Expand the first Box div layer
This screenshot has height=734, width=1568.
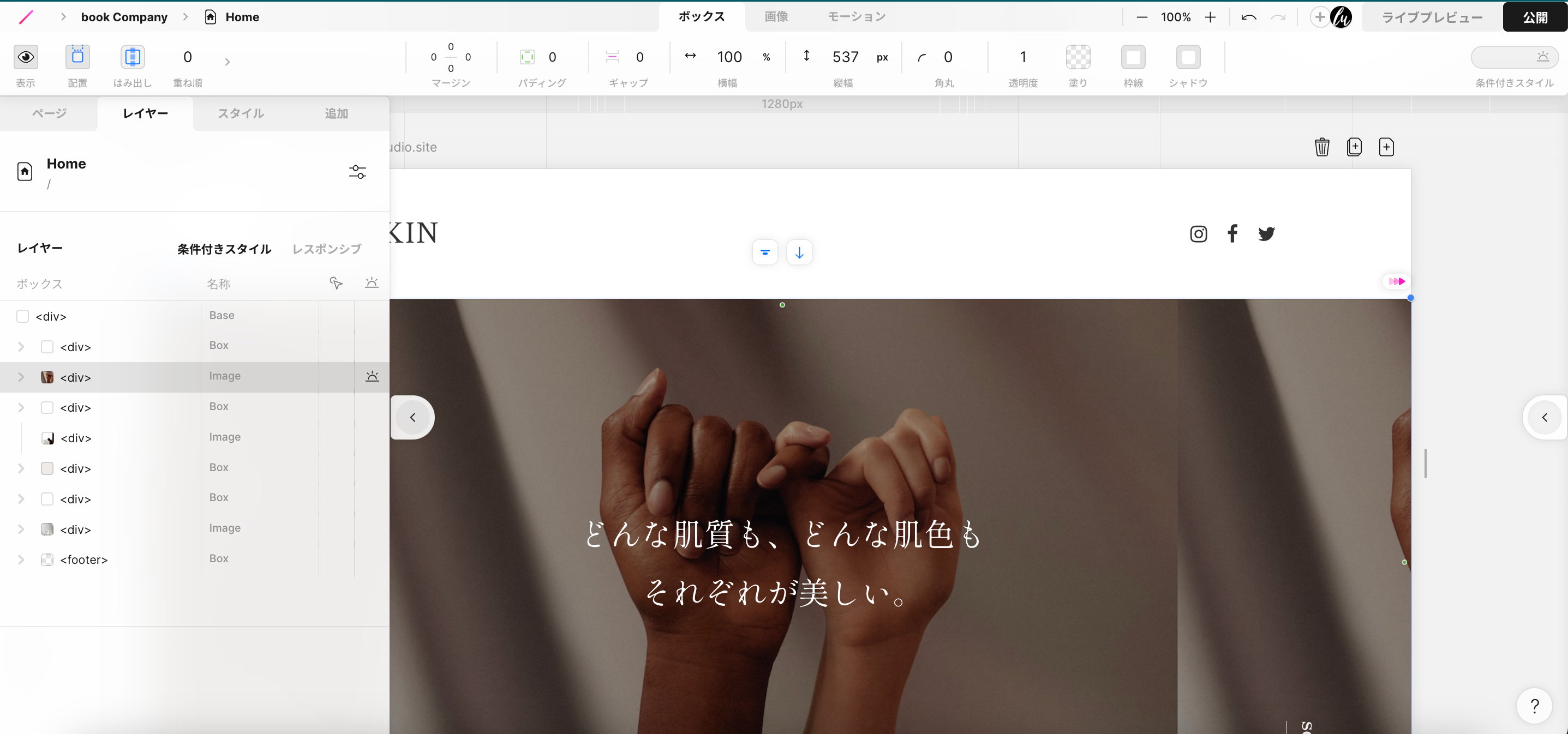[x=21, y=347]
